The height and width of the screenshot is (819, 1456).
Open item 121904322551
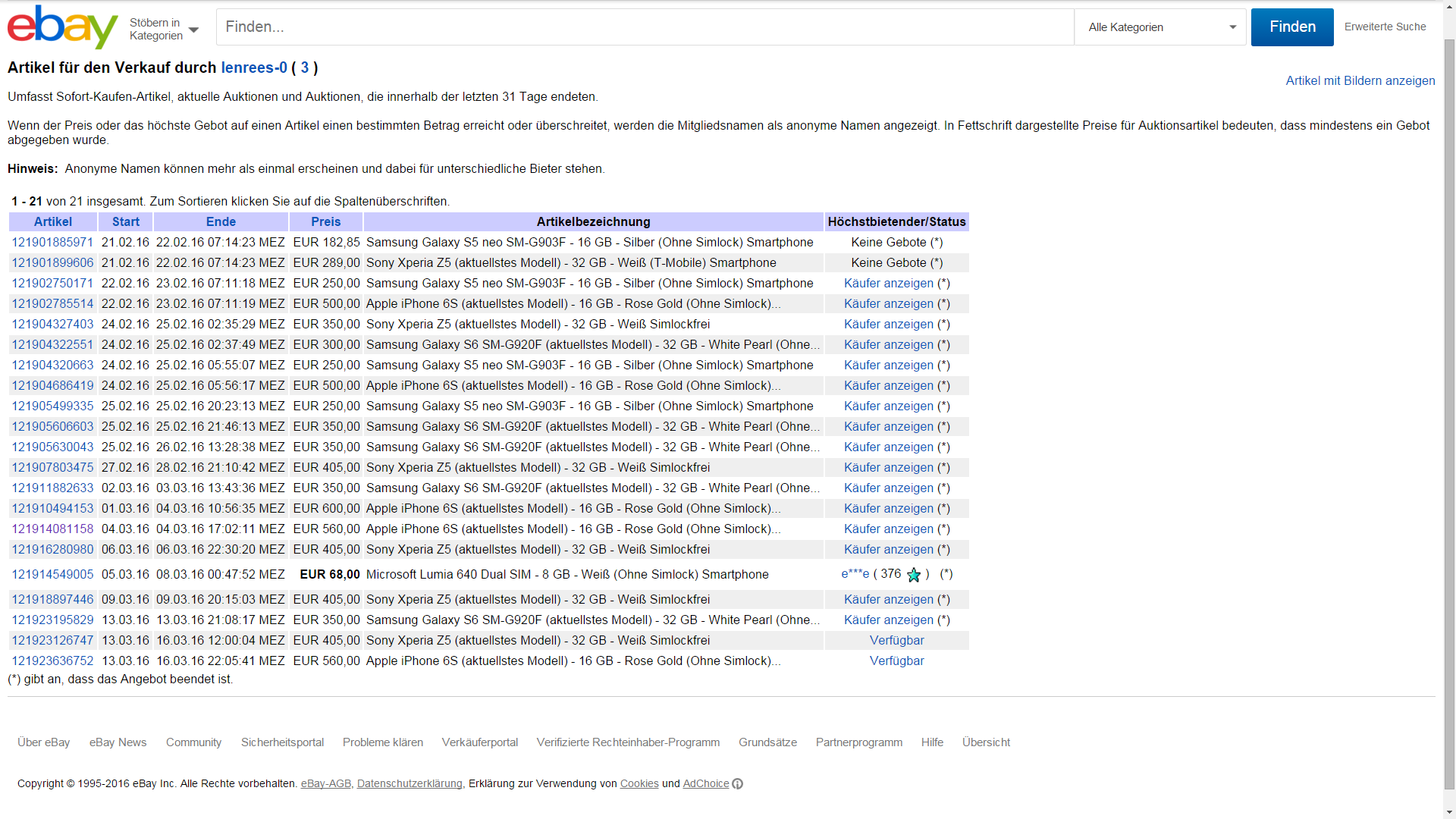pos(52,344)
